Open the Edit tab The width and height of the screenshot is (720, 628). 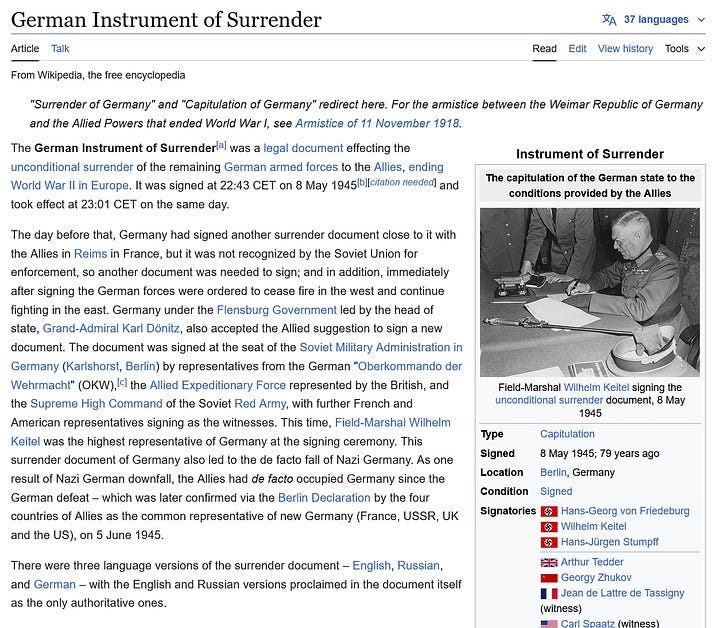577,49
